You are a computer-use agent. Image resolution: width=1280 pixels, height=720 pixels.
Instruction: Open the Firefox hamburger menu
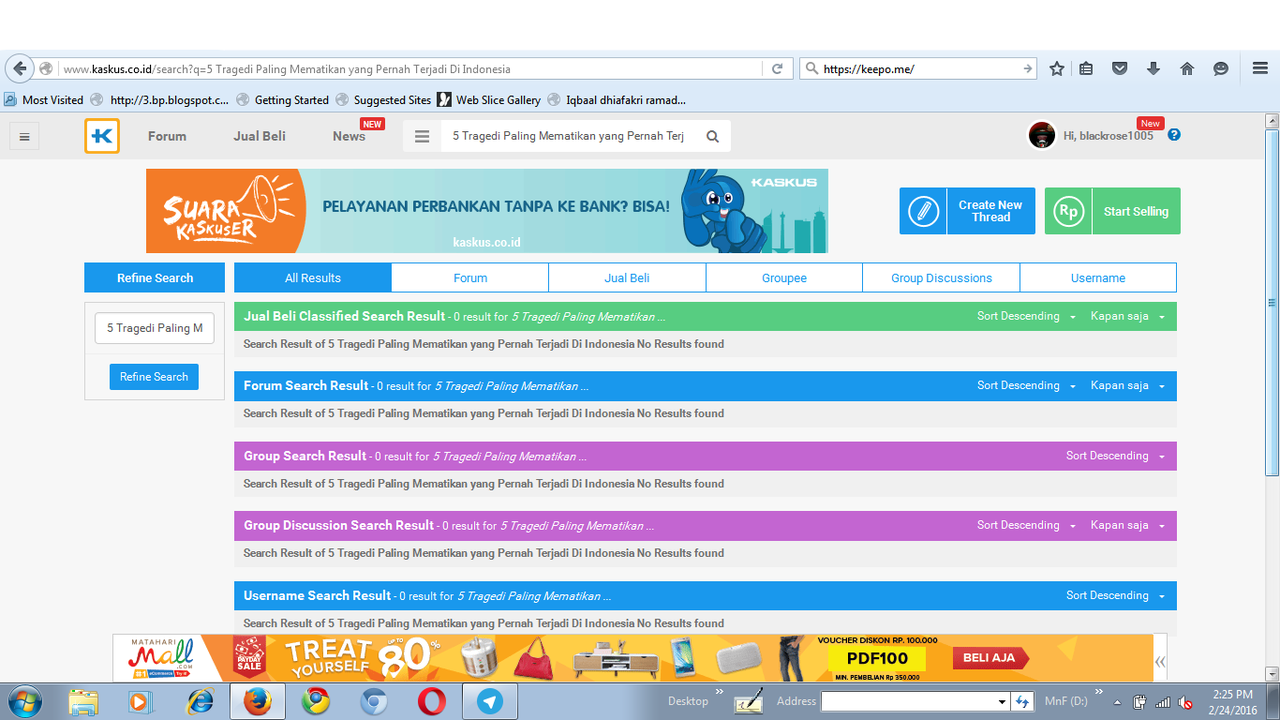tap(1260, 69)
